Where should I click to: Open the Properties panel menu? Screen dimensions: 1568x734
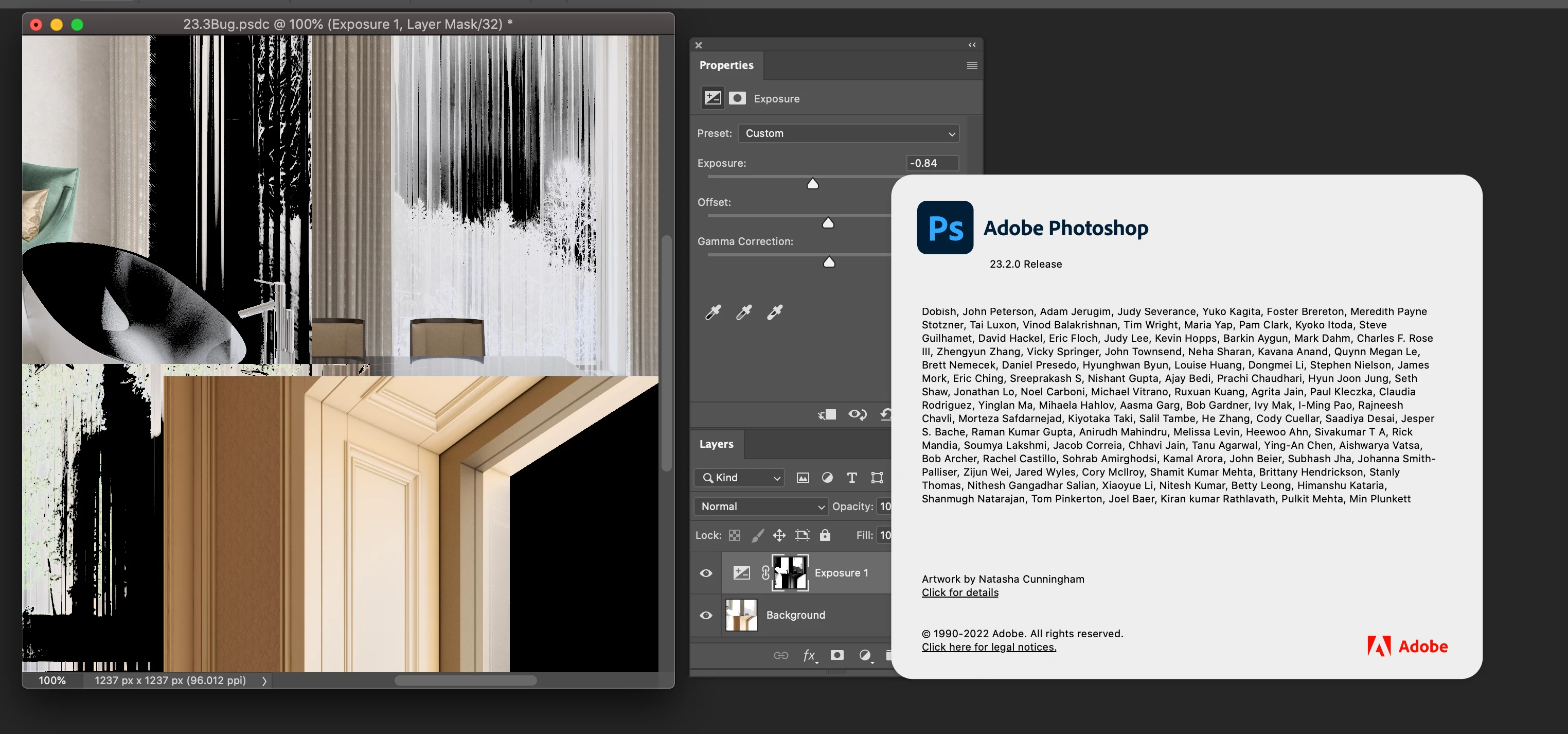coord(971,65)
